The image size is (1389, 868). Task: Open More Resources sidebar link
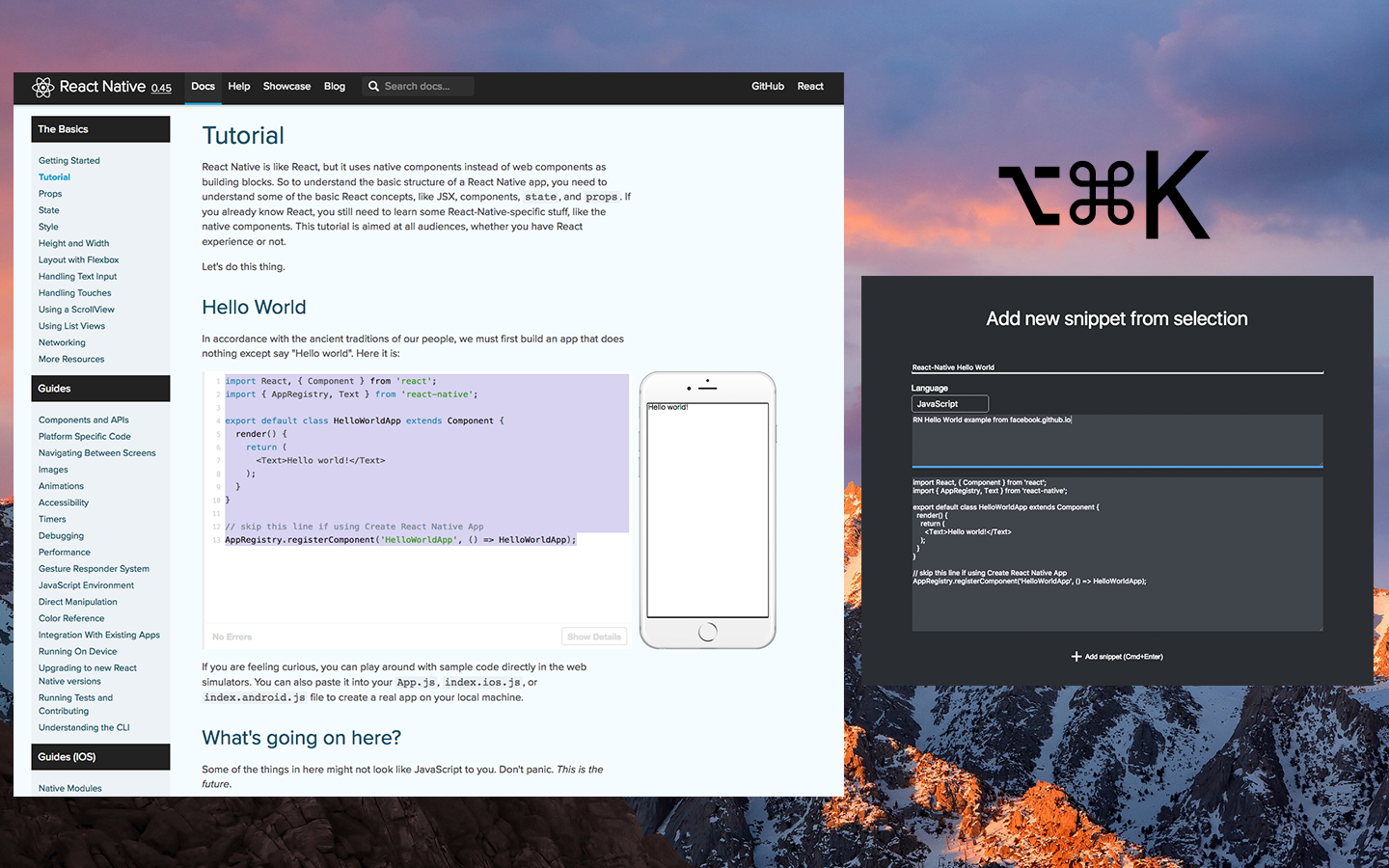71,359
